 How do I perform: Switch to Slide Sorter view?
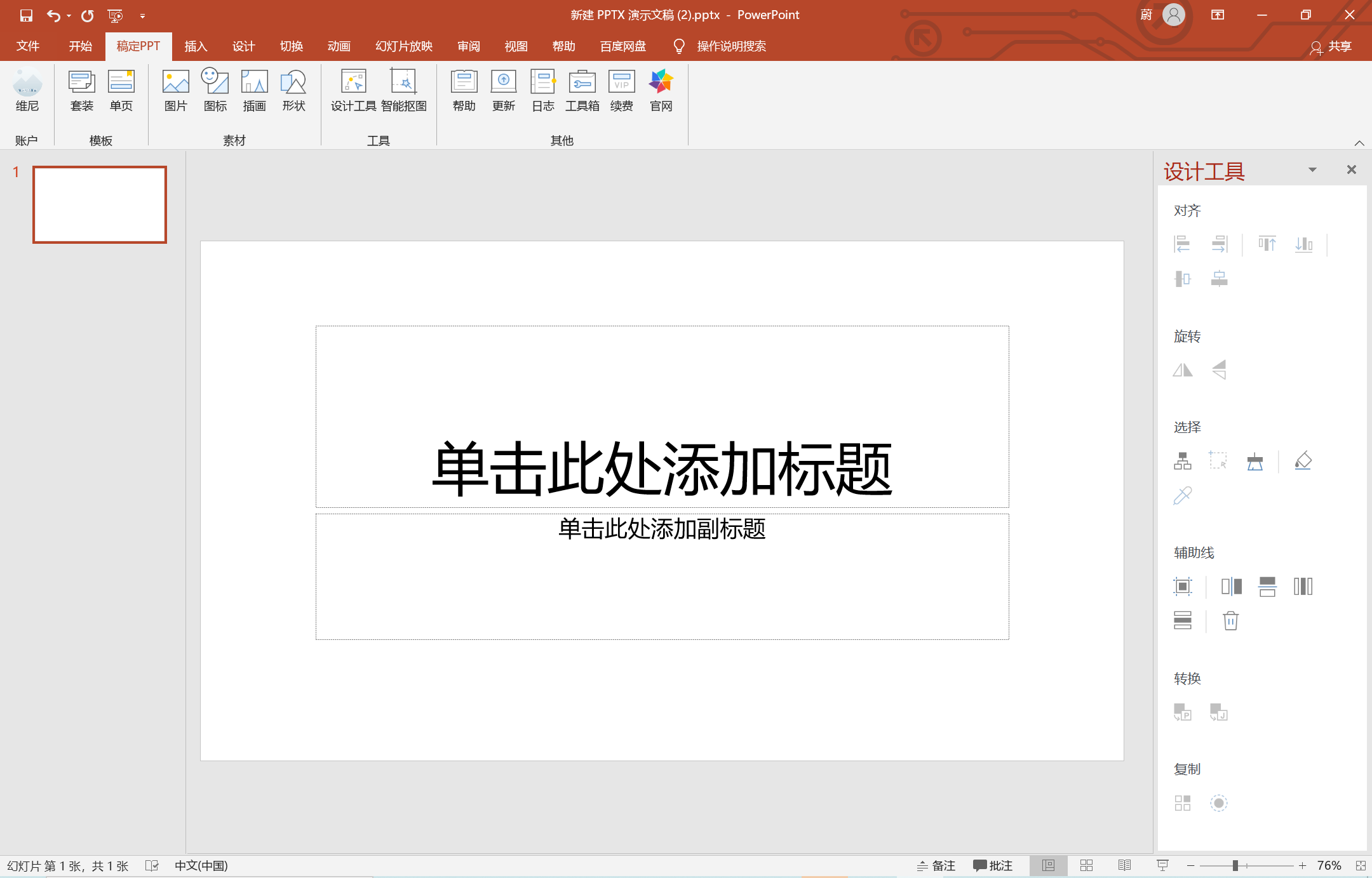pos(1086,865)
